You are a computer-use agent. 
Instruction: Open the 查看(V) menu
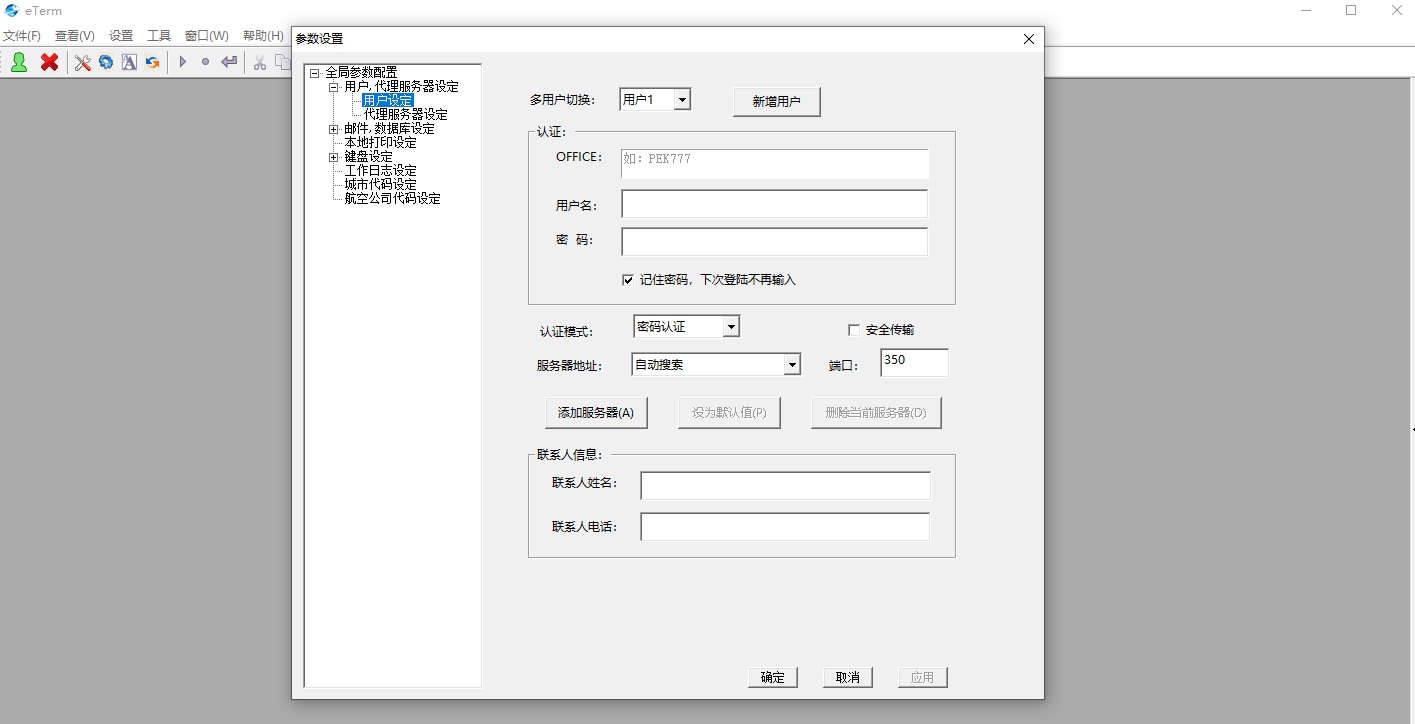coord(75,36)
